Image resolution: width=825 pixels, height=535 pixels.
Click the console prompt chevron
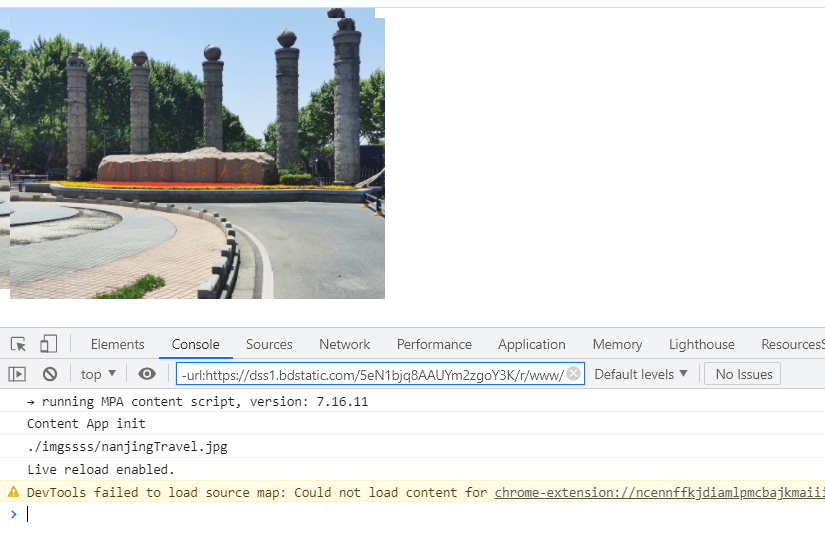coord(14,514)
